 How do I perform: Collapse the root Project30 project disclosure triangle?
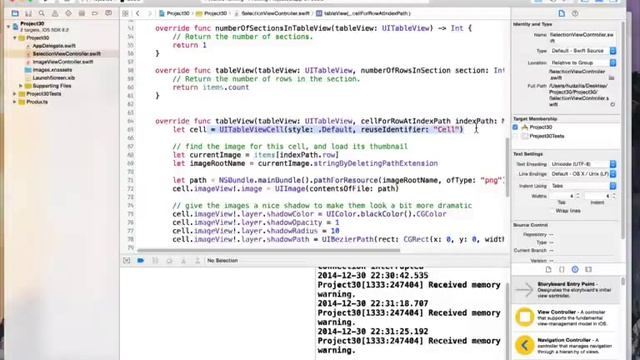(x=8, y=27)
